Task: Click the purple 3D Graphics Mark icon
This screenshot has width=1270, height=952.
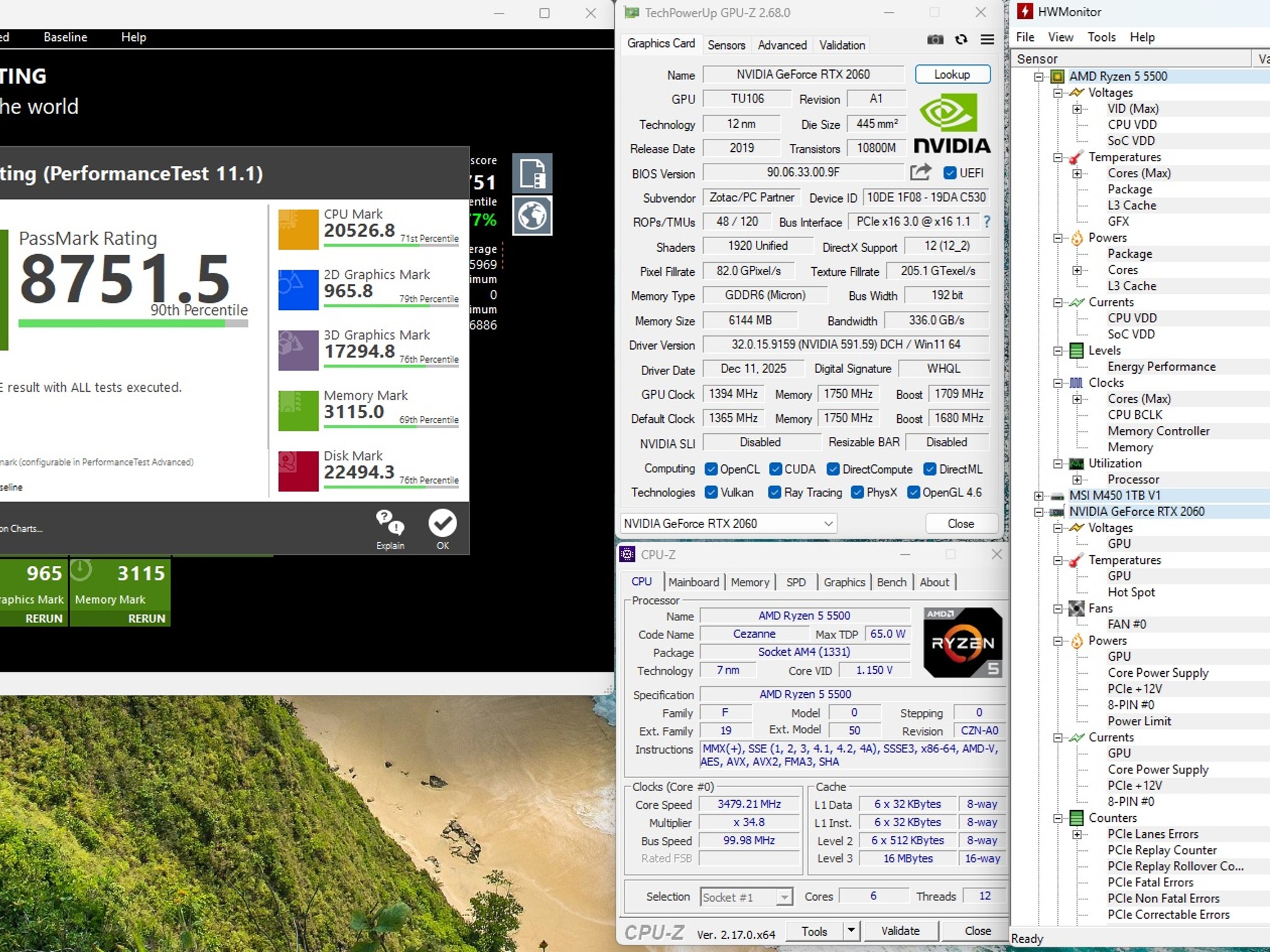Action: point(298,350)
